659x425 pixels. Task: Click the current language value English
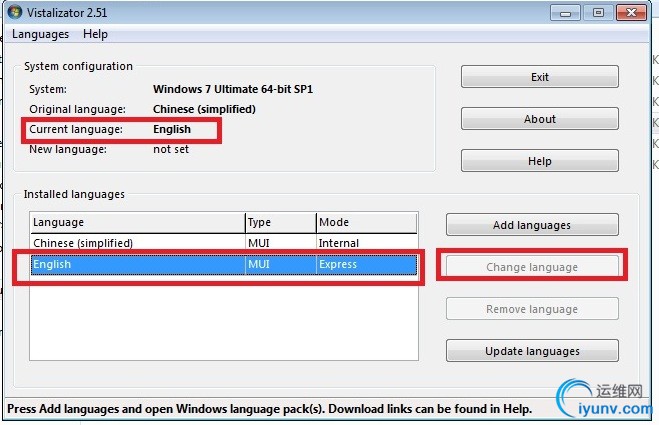coord(172,129)
